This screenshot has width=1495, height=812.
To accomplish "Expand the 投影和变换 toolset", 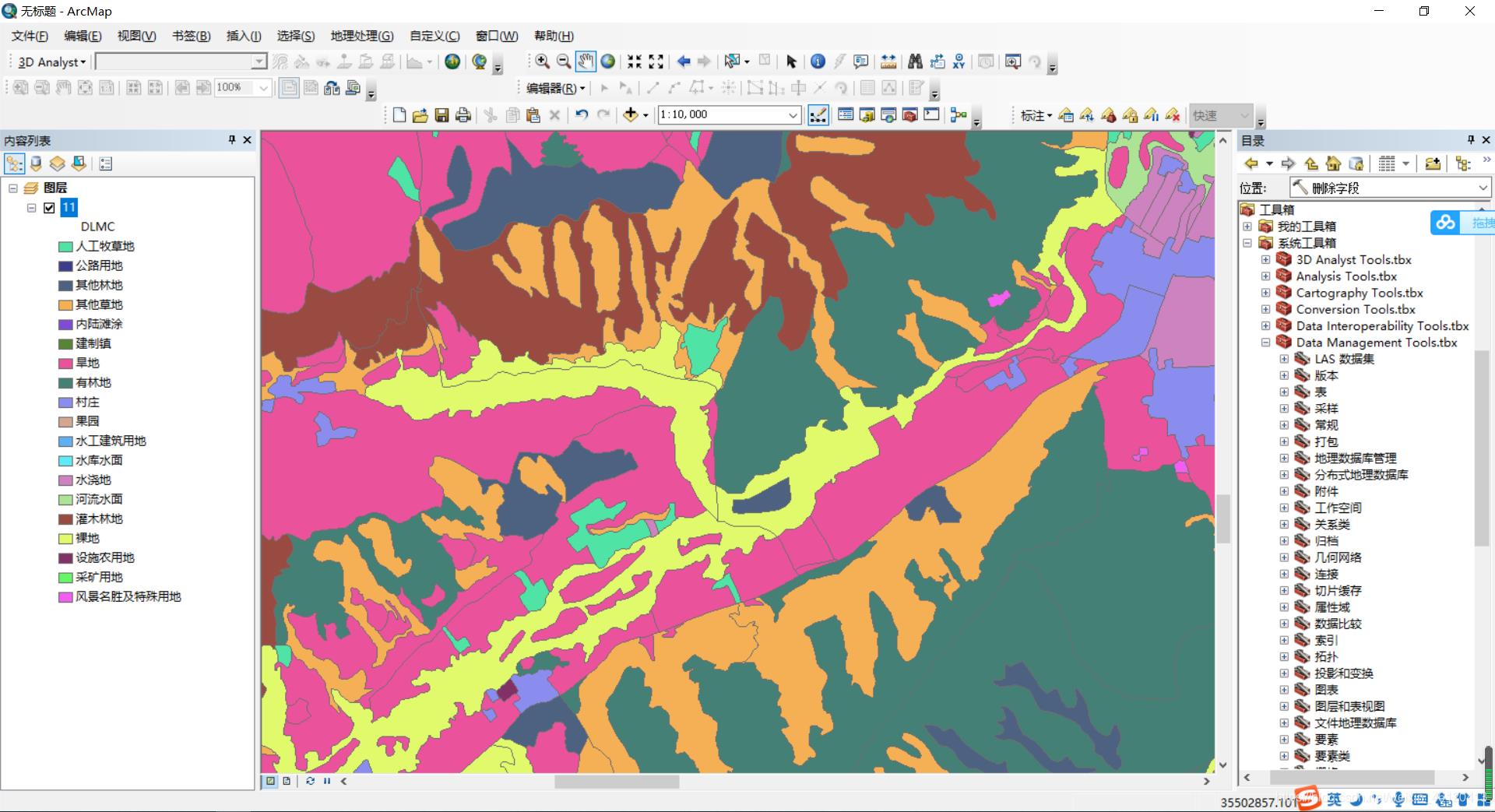I will click(1284, 673).
